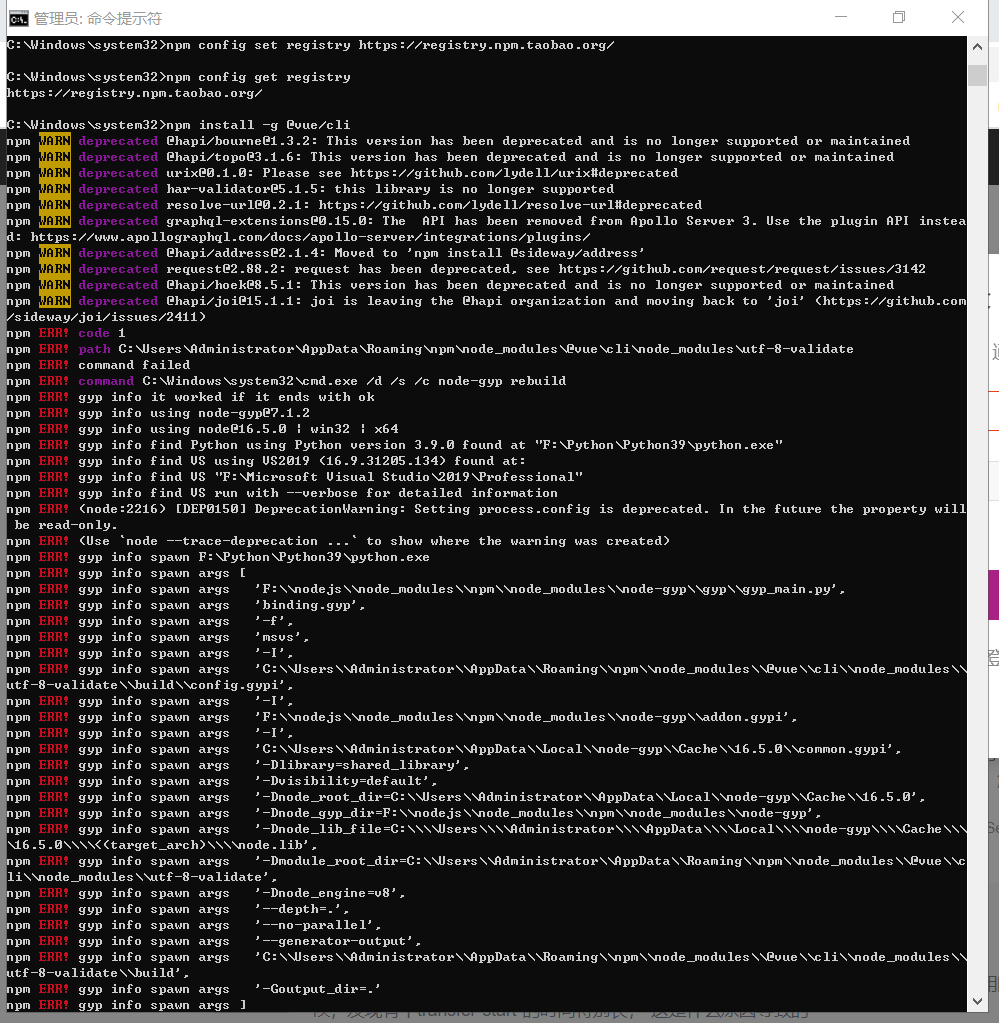999x1023 pixels.
Task: Click the 'binding.gyp' spawn args line
Action: 187,605
